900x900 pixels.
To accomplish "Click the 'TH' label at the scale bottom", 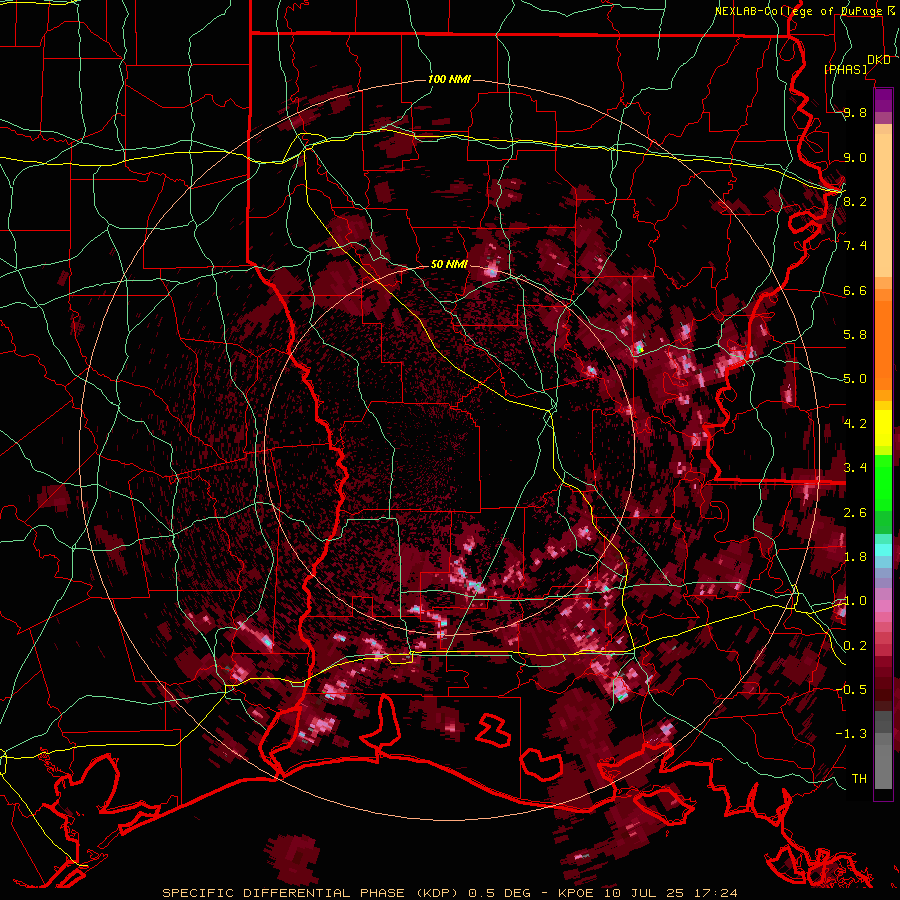I will [859, 779].
